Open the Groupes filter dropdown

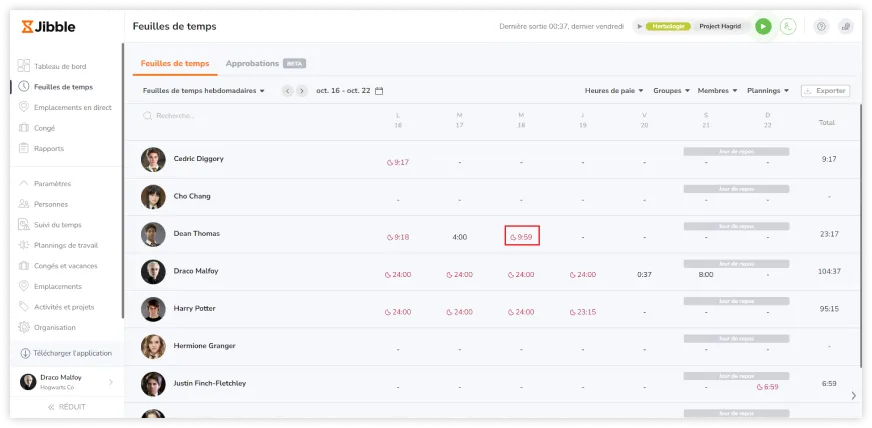(x=671, y=91)
